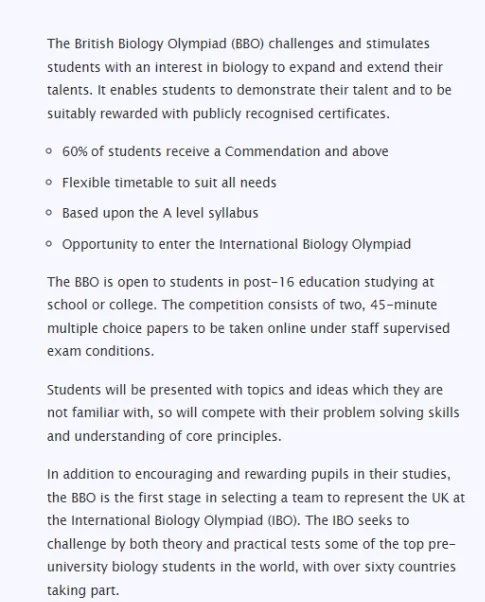Viewport: 485px width, 602px height.
Task: Click the bullet marker before "Opportunity to enter"
Action: (x=49, y=243)
